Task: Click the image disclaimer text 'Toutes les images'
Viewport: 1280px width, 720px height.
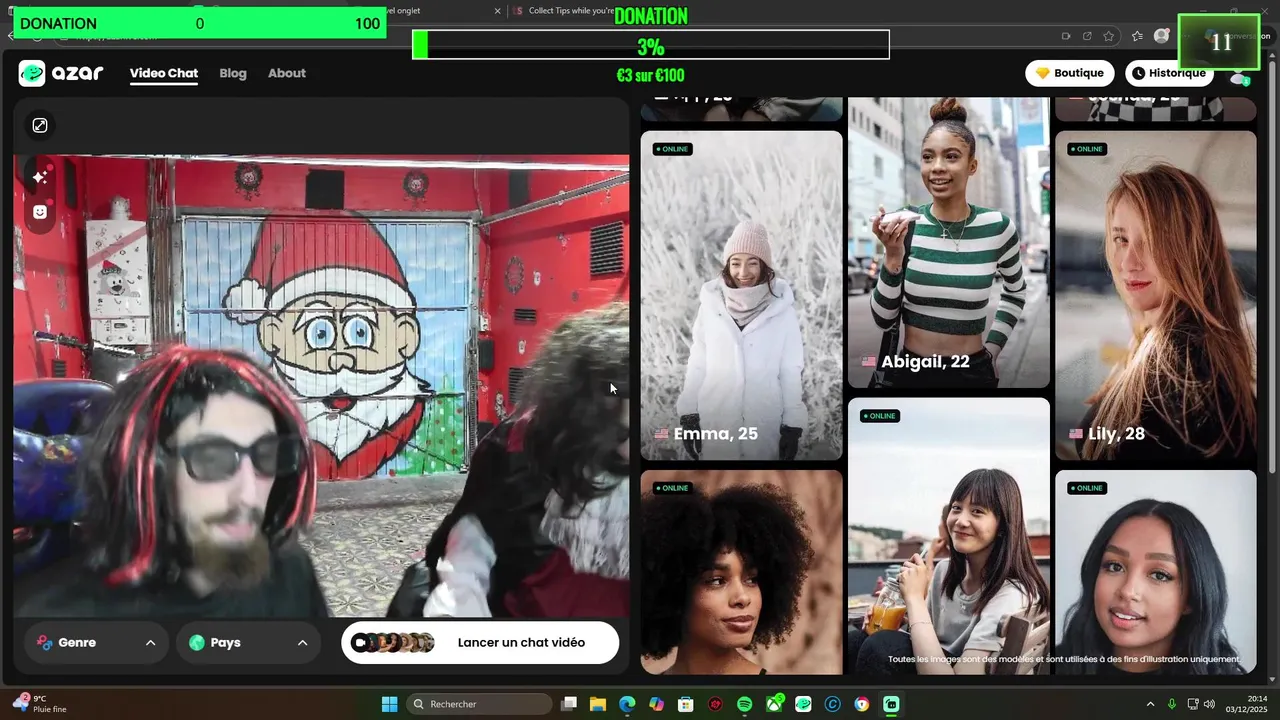Action: pyautogui.click(x=1064, y=659)
